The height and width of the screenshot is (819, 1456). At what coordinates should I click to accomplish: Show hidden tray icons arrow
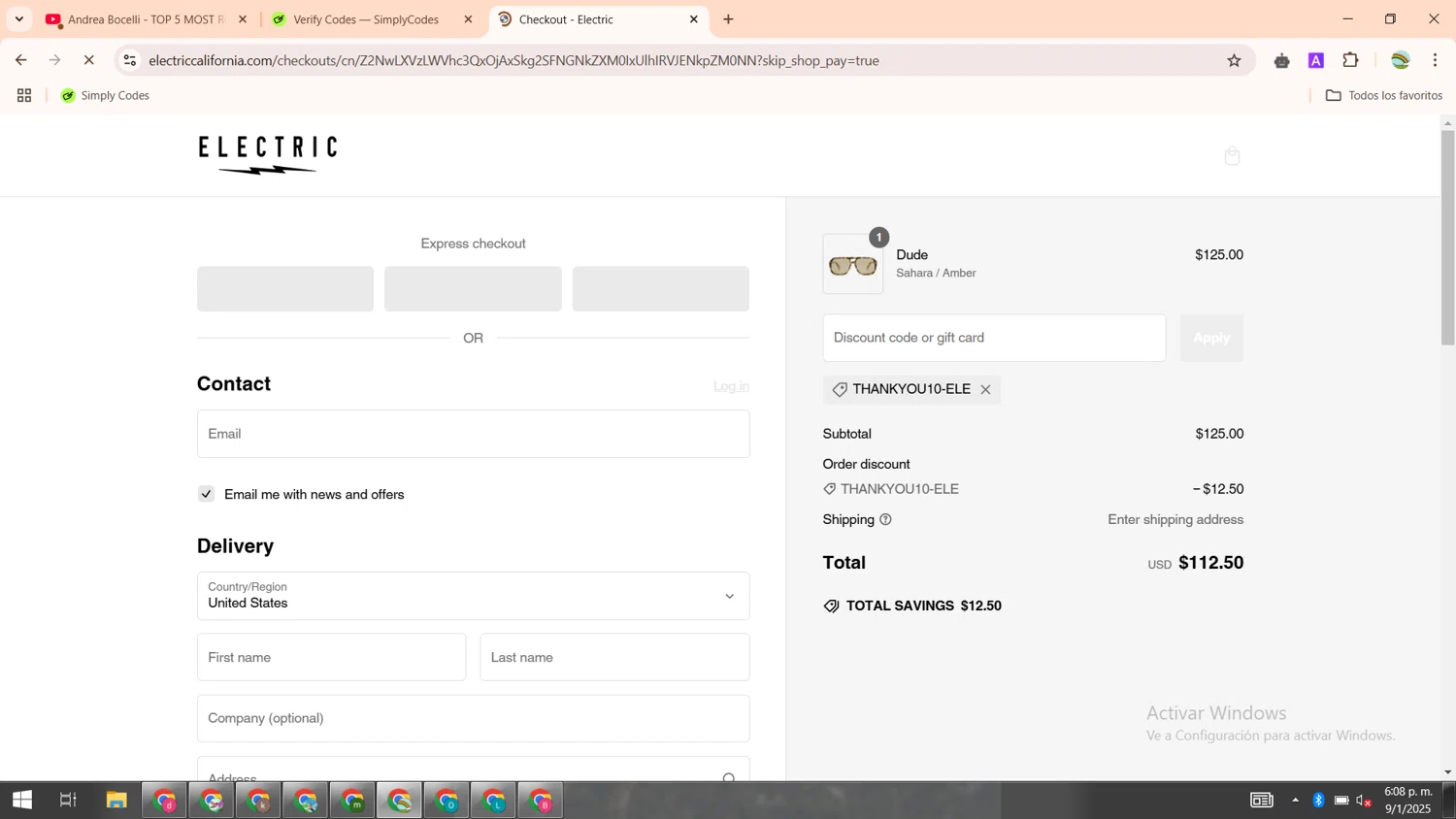pyautogui.click(x=1295, y=801)
